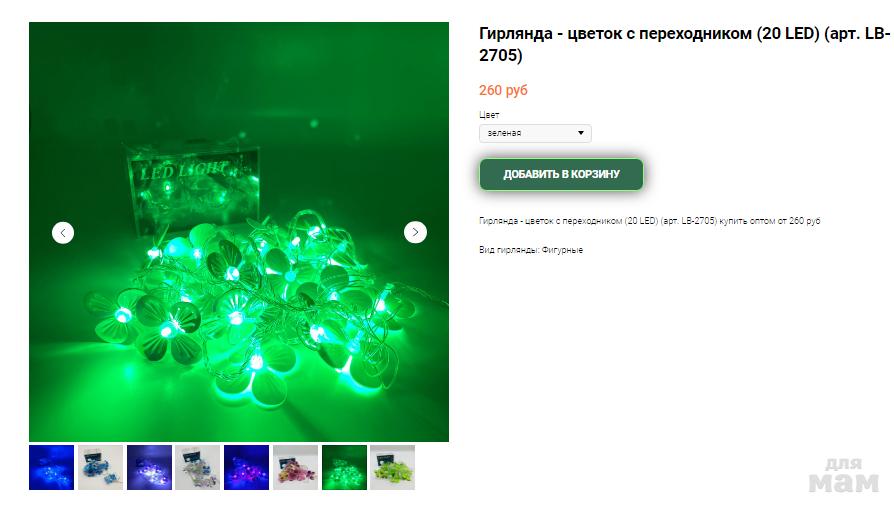Click the ДОБАВИТЬ В КОРЗИНУ button
This screenshot has width=894, height=507.
tap(561, 174)
